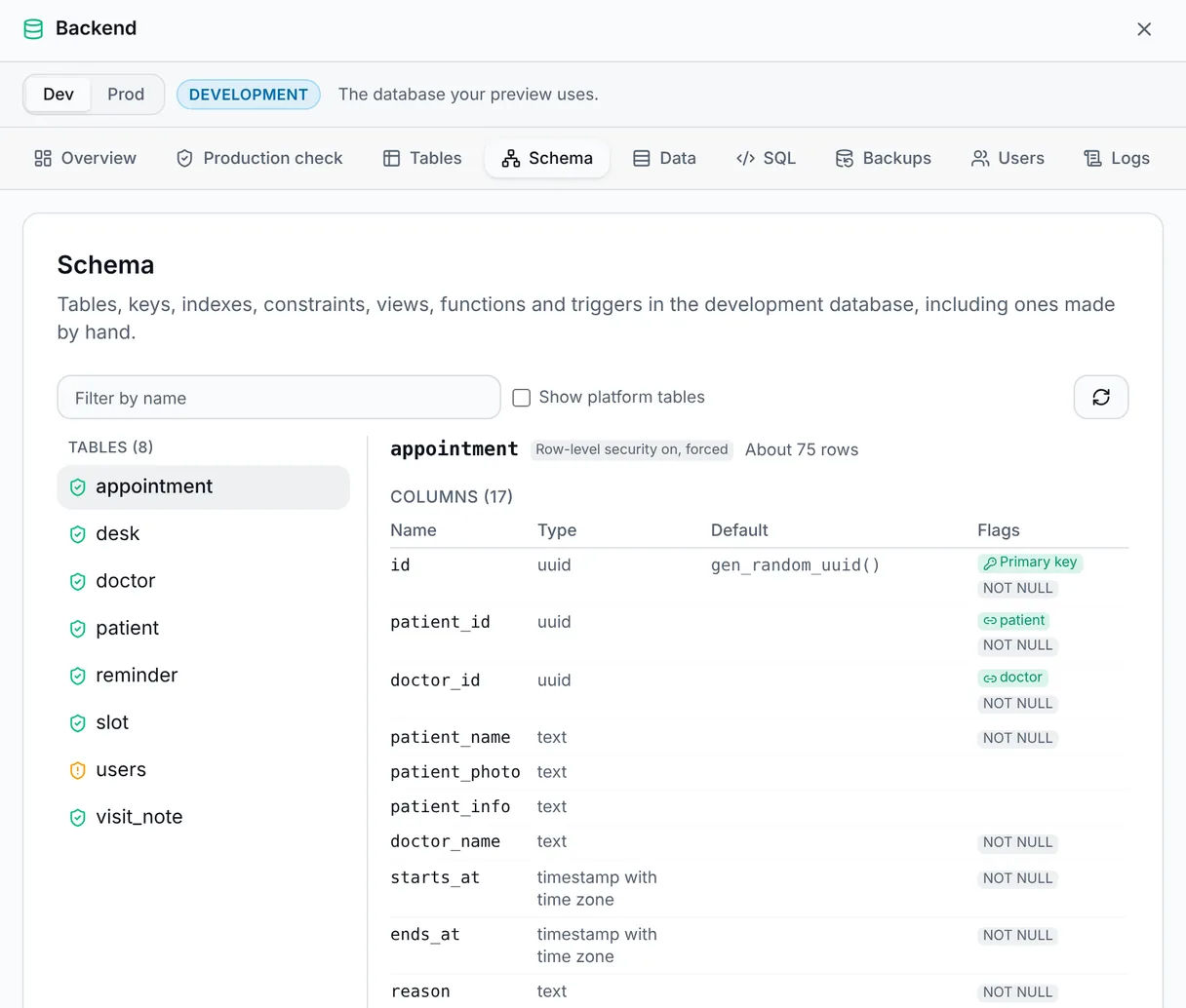This screenshot has width=1186, height=1008.
Task: Click the Logs scroll icon
Action: point(1092,158)
